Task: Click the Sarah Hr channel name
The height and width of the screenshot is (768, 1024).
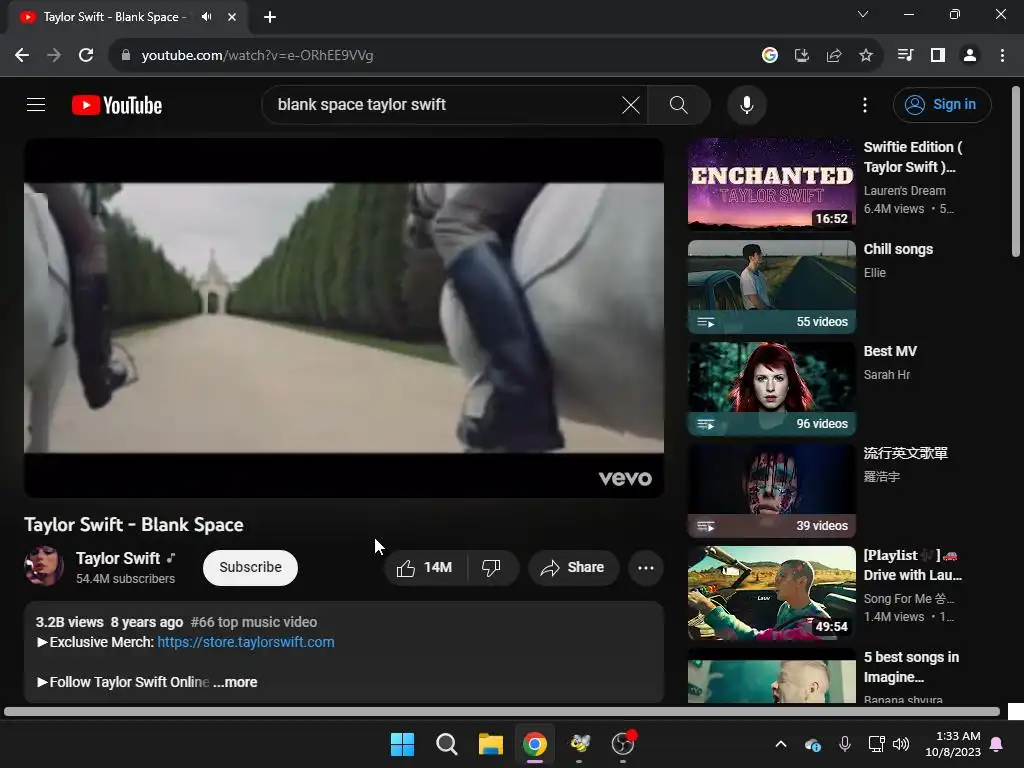Action: click(886, 375)
